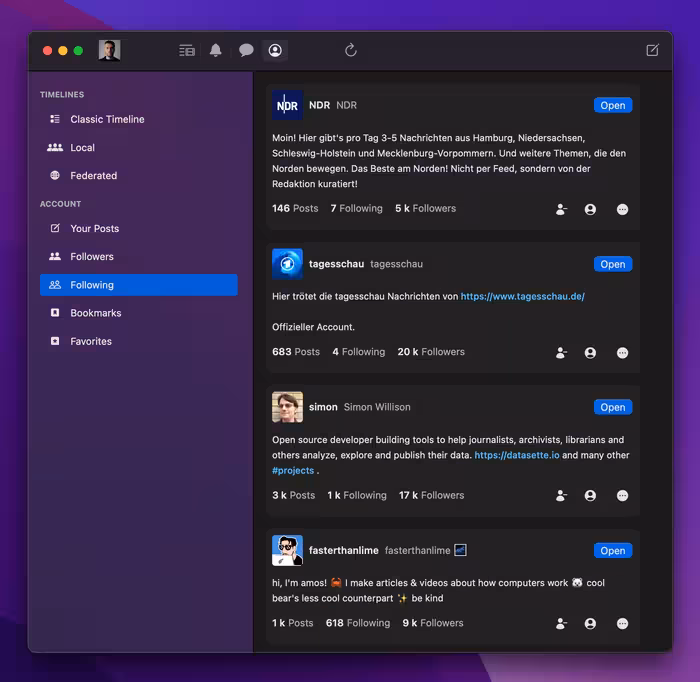Open Favorites in the sidebar
The image size is (700, 682).
click(x=138, y=341)
